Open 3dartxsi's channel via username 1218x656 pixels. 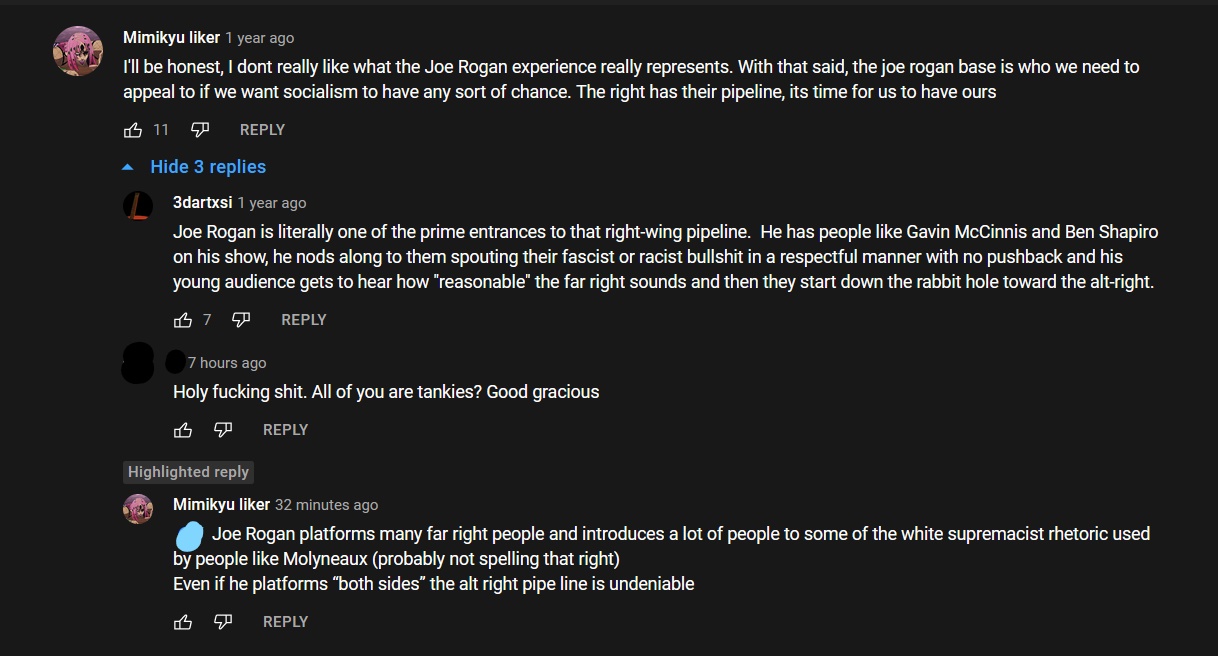(202, 202)
